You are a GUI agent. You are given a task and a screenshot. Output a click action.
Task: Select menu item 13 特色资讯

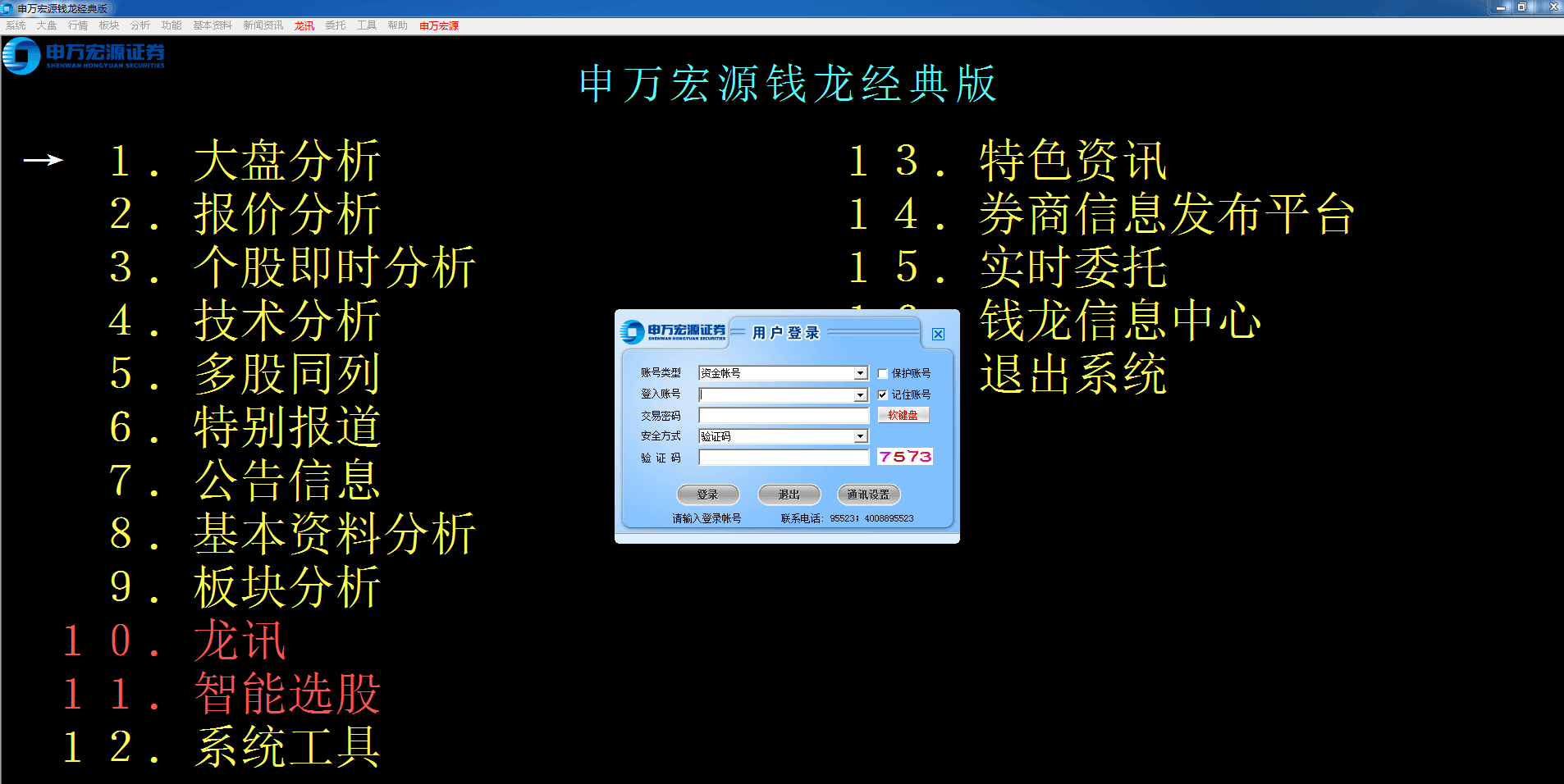point(1008,160)
